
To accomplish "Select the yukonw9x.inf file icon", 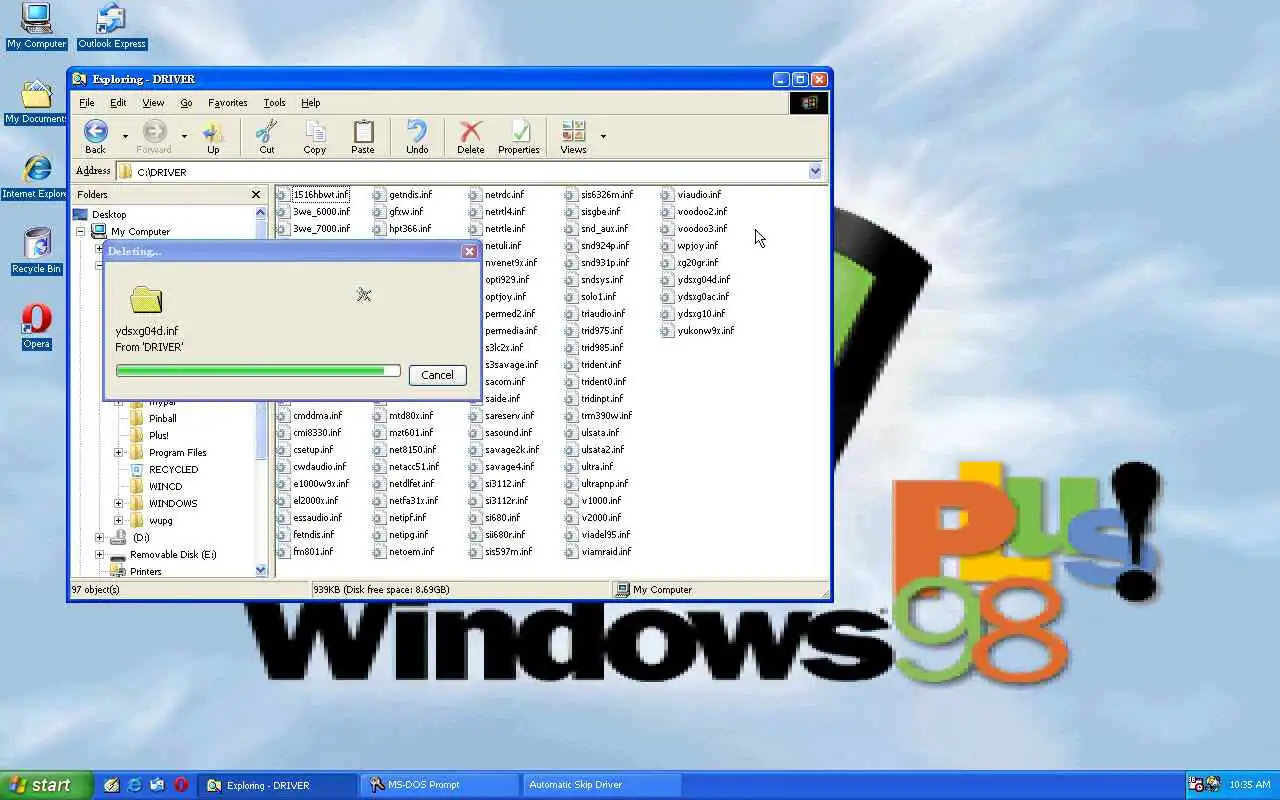I will [667, 331].
